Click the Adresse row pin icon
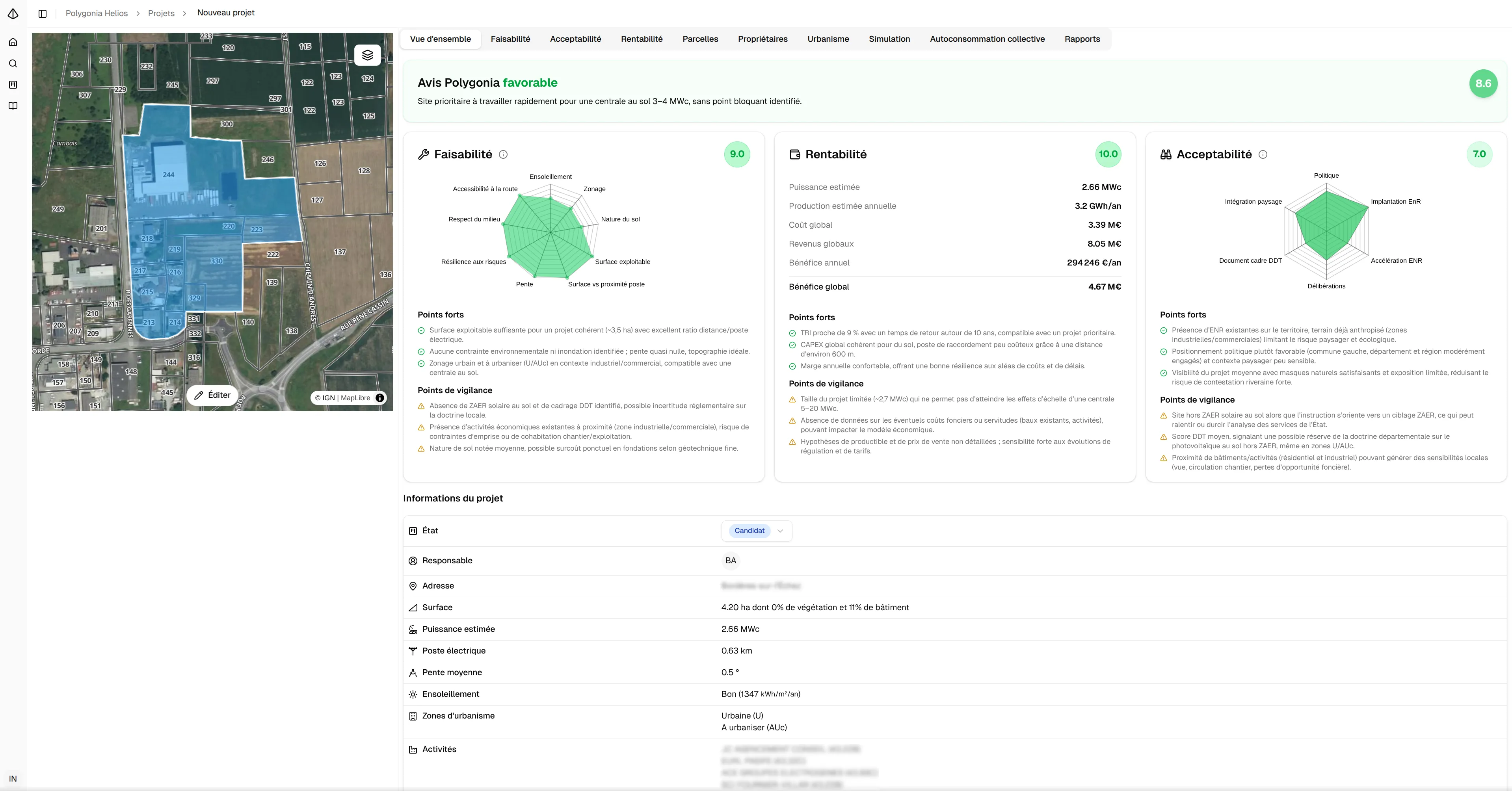1512x791 pixels. tap(413, 586)
